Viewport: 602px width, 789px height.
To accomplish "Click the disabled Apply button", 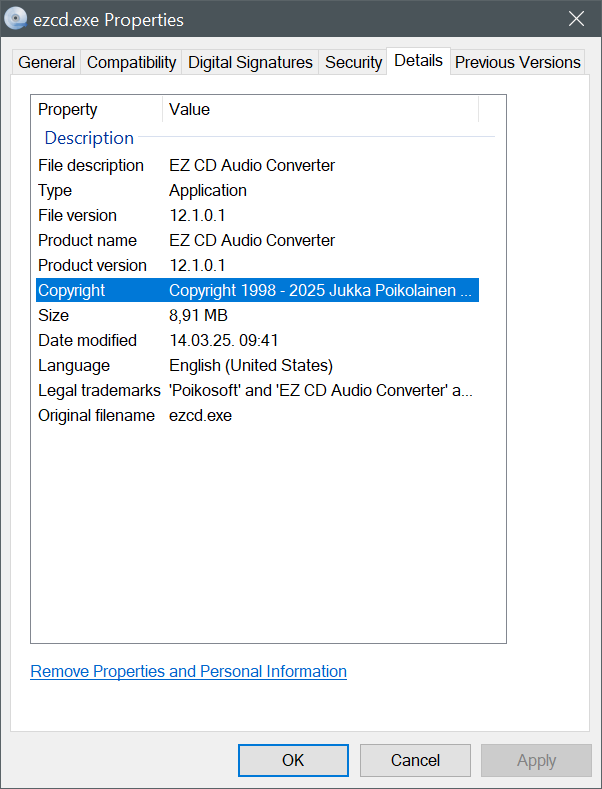I will pos(537,760).
